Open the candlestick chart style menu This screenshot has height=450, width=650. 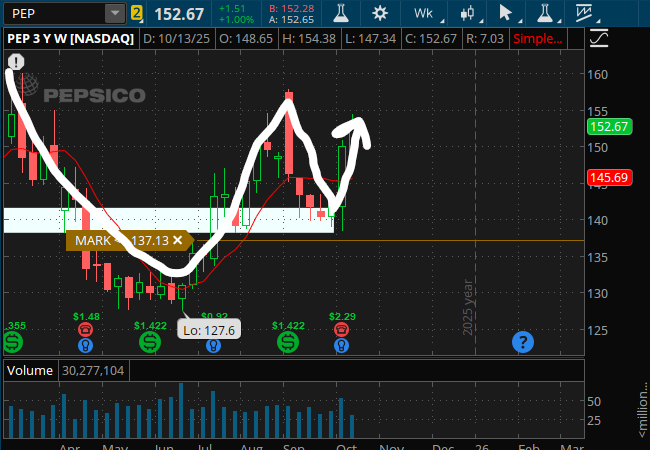pyautogui.click(x=468, y=13)
